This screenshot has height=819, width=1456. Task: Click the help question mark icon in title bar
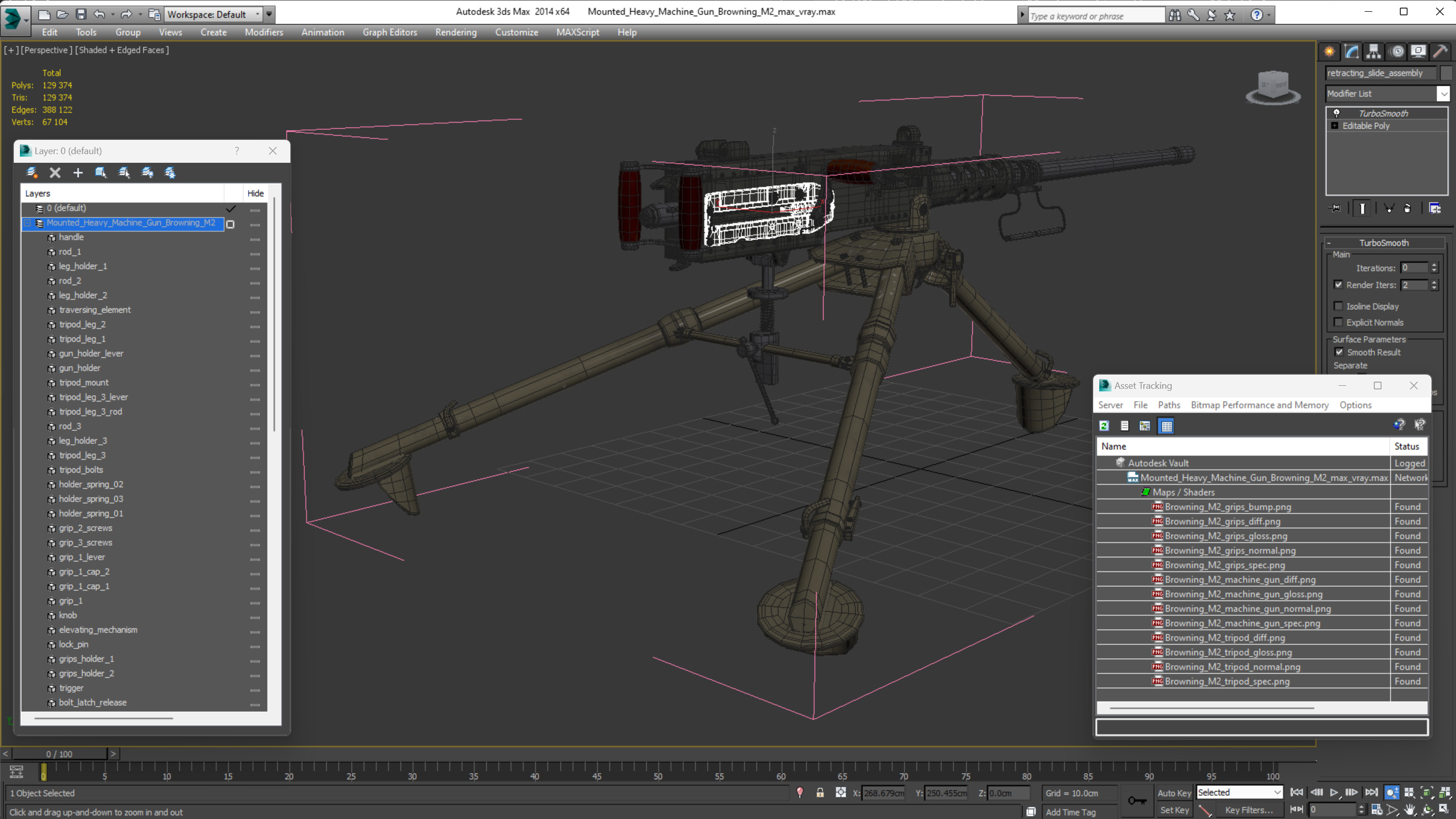click(x=1256, y=15)
